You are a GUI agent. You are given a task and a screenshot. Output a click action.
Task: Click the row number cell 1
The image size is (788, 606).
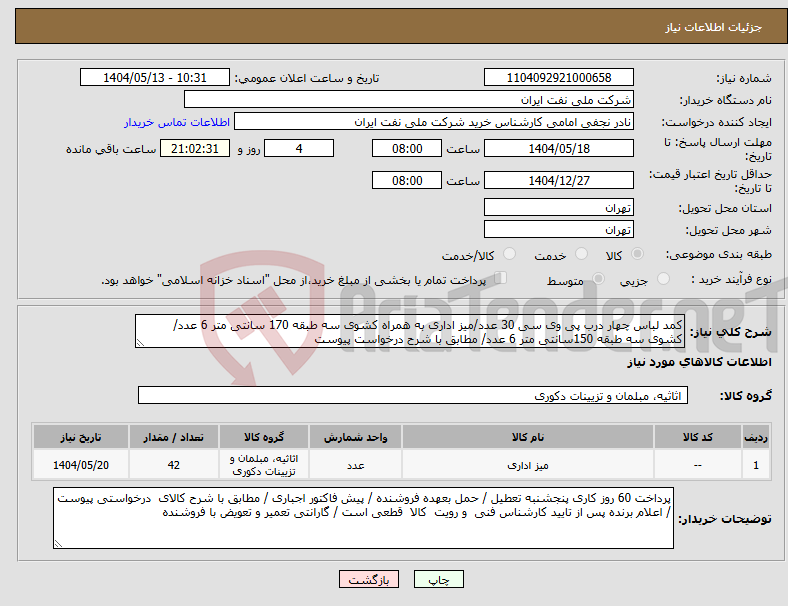pos(755,465)
